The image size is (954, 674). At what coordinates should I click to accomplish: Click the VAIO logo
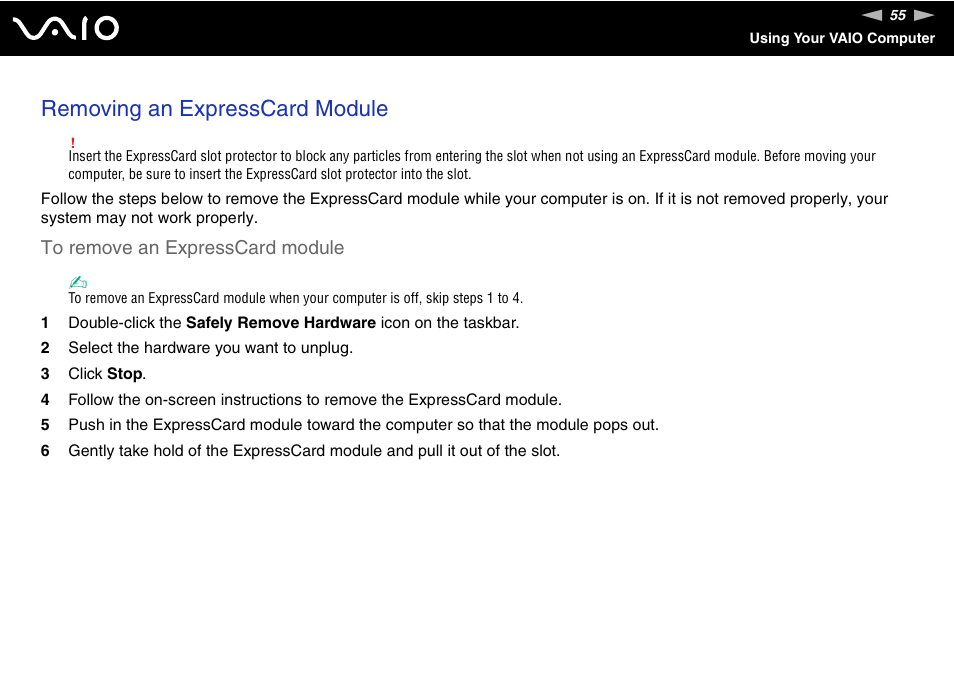[x=66, y=28]
